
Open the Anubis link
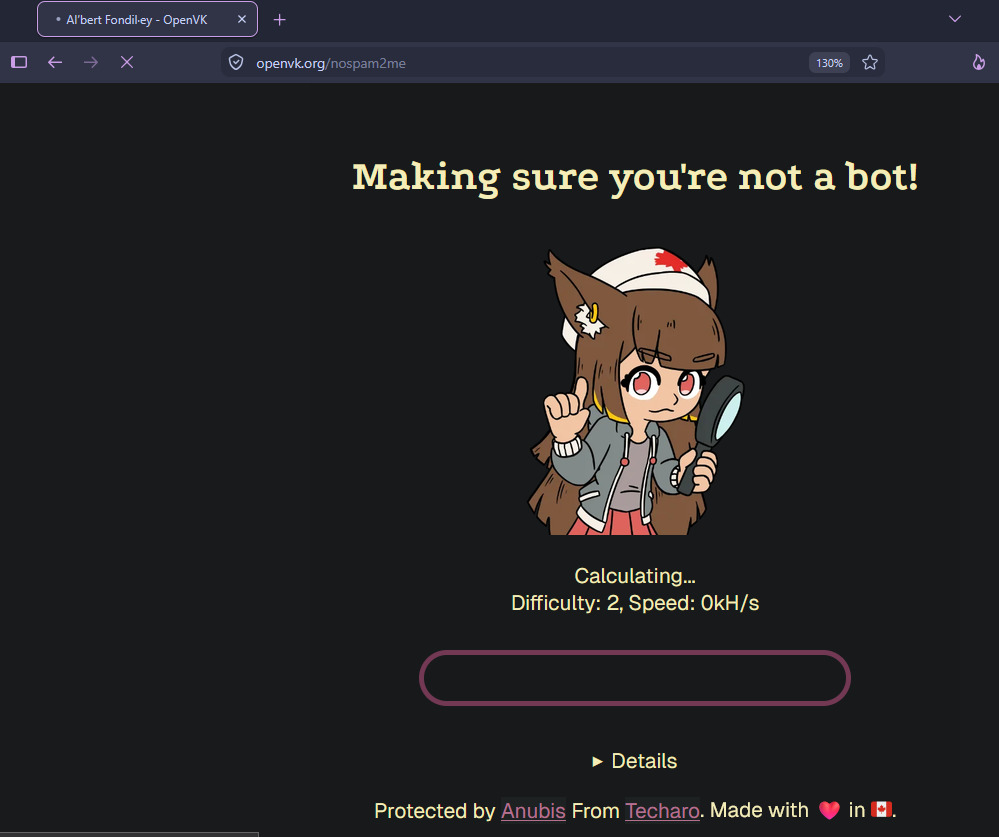(533, 811)
